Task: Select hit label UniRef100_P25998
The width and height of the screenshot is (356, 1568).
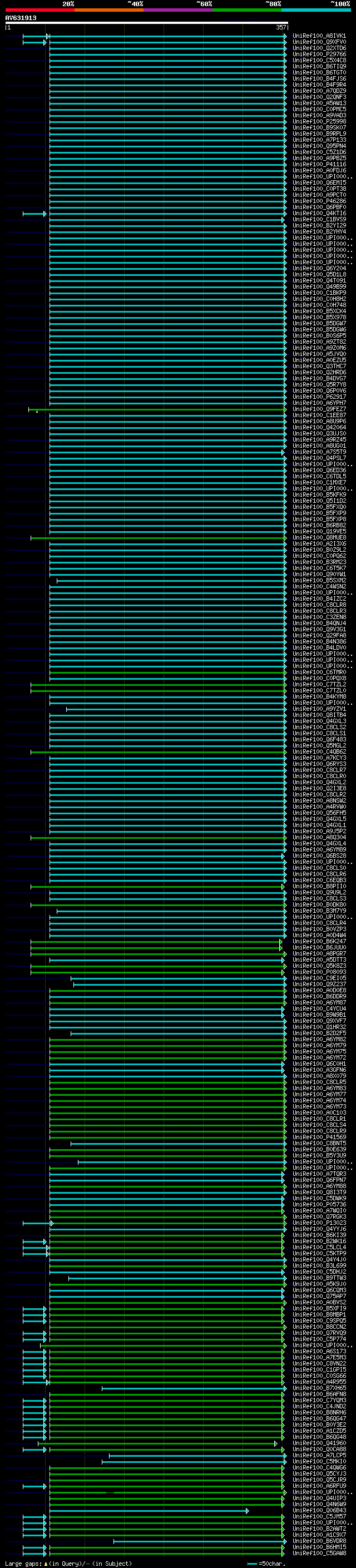Action: (x=319, y=122)
